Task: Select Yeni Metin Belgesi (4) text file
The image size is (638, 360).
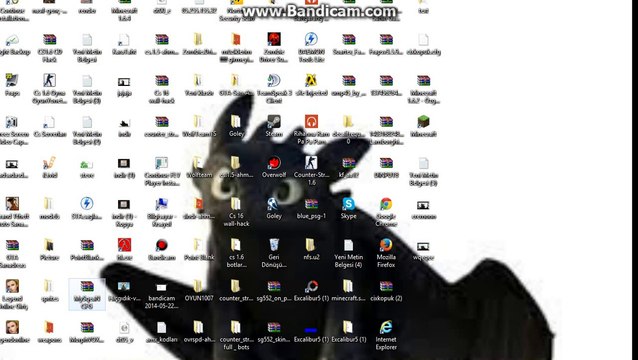Action: pyautogui.click(x=349, y=253)
